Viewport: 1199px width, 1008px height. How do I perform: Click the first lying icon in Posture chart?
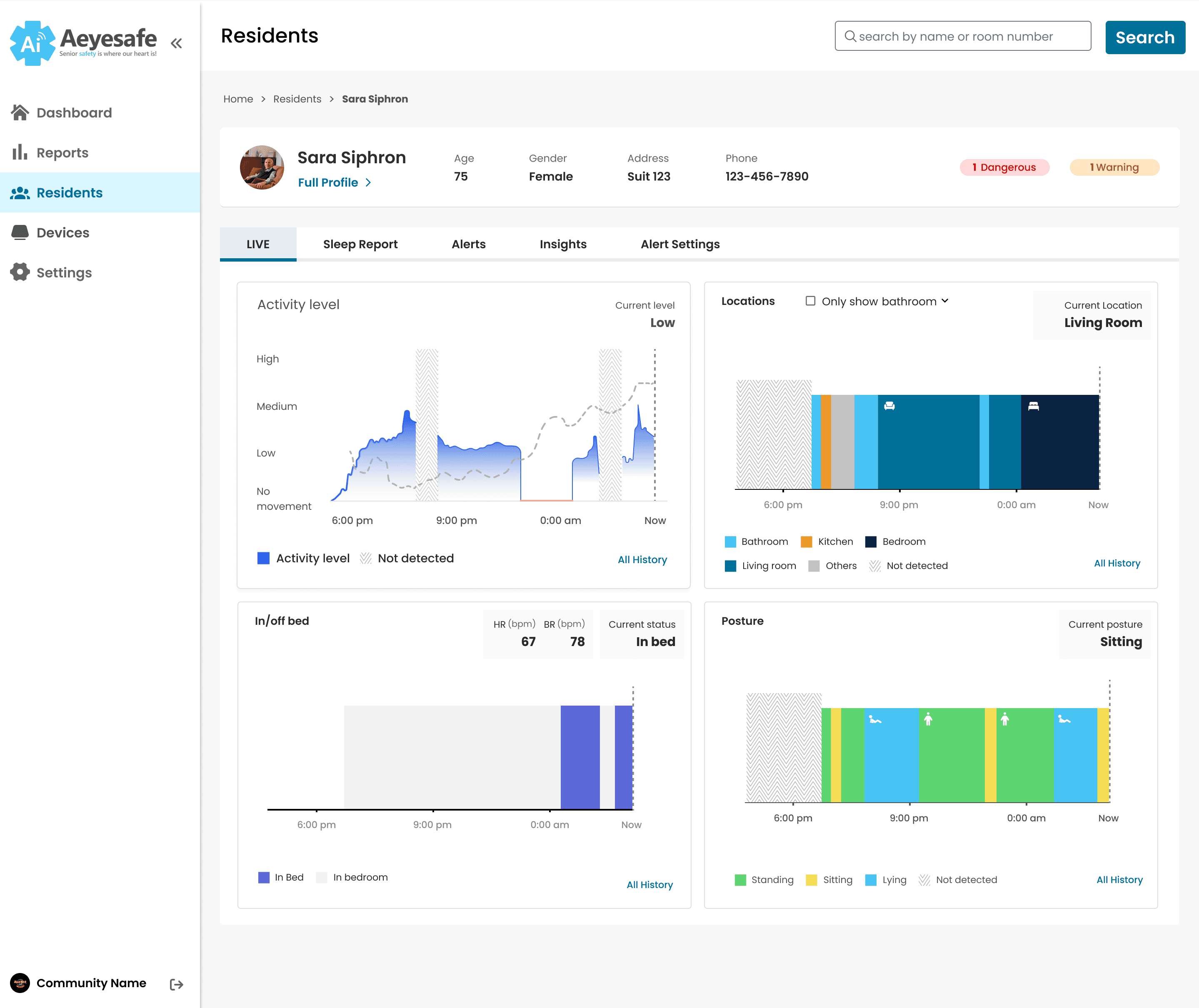875,719
